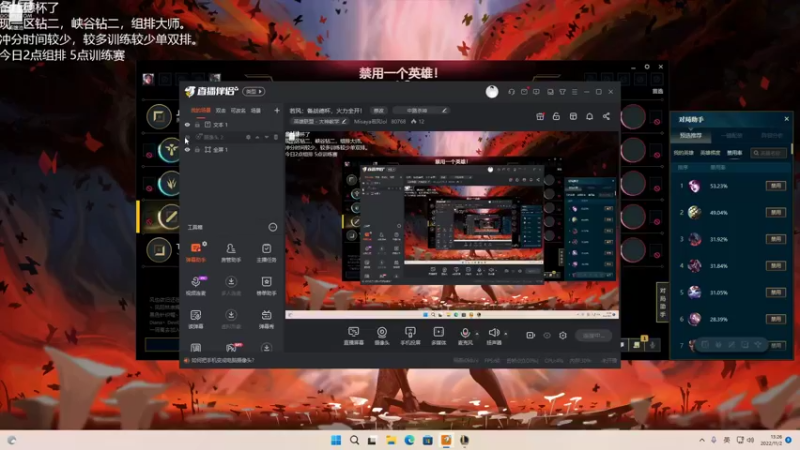Viewport: 800px width, 450px height.
Task: Open the camera help tip link
Action: pos(222,360)
